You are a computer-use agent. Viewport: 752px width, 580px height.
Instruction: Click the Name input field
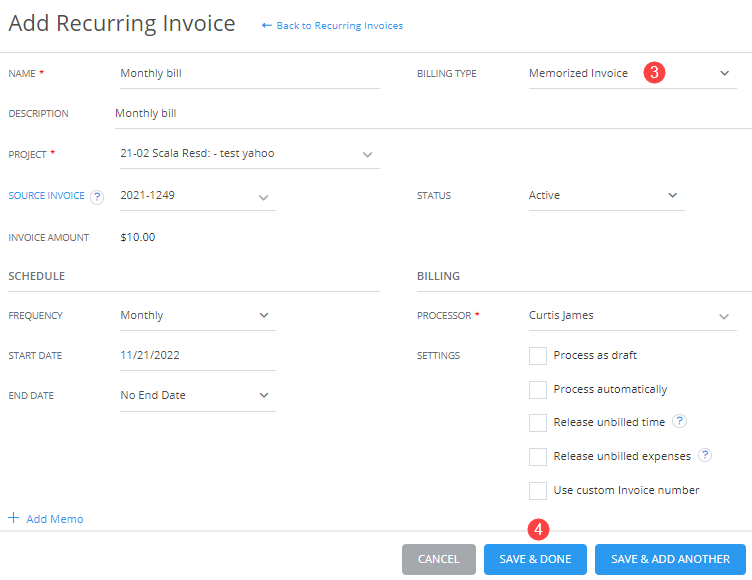pyautogui.click(x=250, y=74)
